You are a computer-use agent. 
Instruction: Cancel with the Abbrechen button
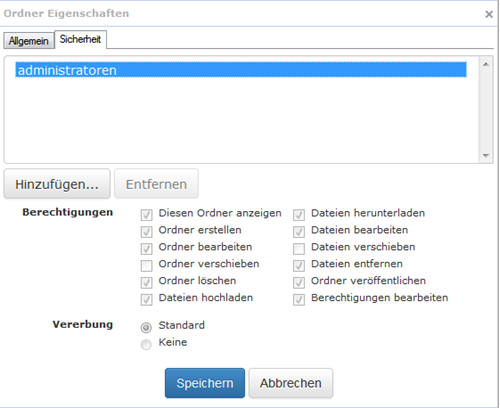point(291,383)
